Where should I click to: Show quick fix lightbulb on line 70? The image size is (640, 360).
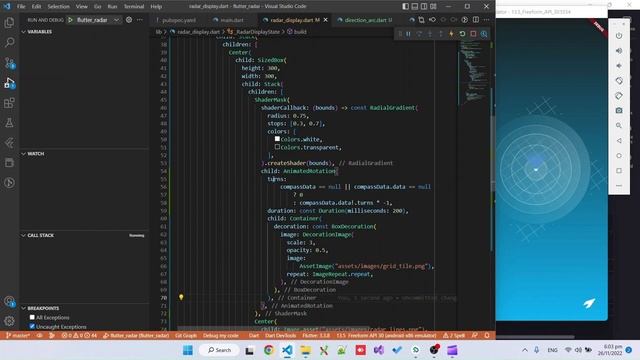pos(181,297)
